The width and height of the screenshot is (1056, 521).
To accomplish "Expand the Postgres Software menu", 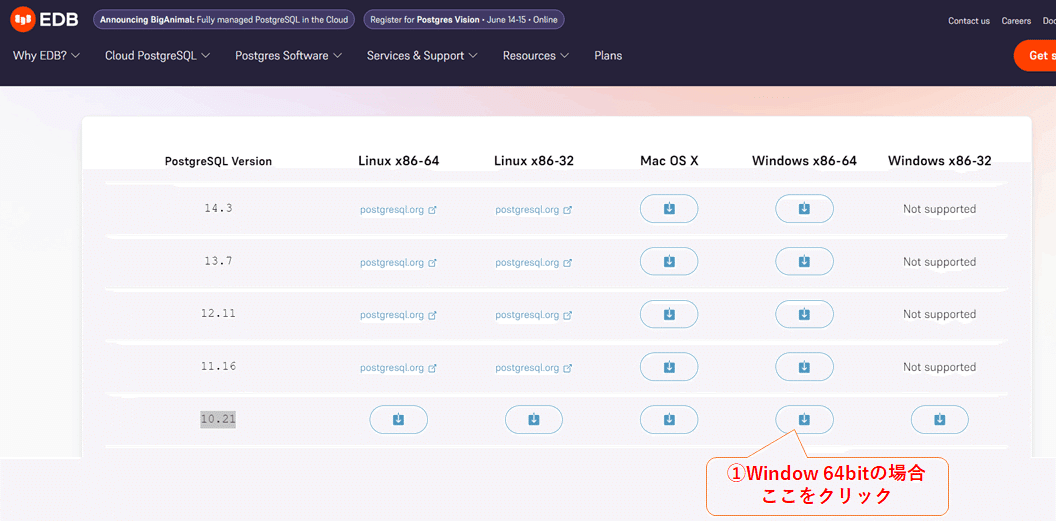I will 288,56.
